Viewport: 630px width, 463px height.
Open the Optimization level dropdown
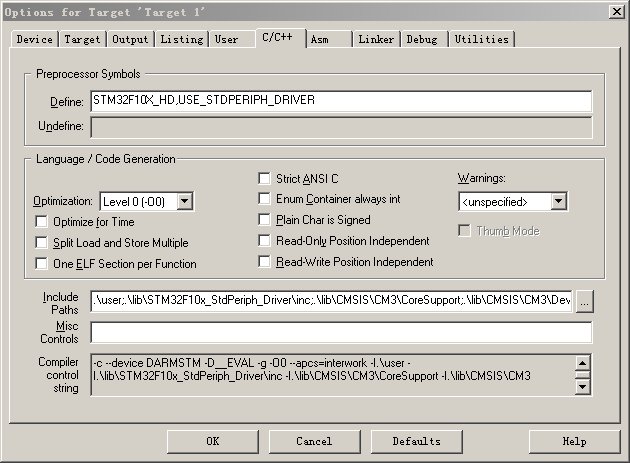185,201
